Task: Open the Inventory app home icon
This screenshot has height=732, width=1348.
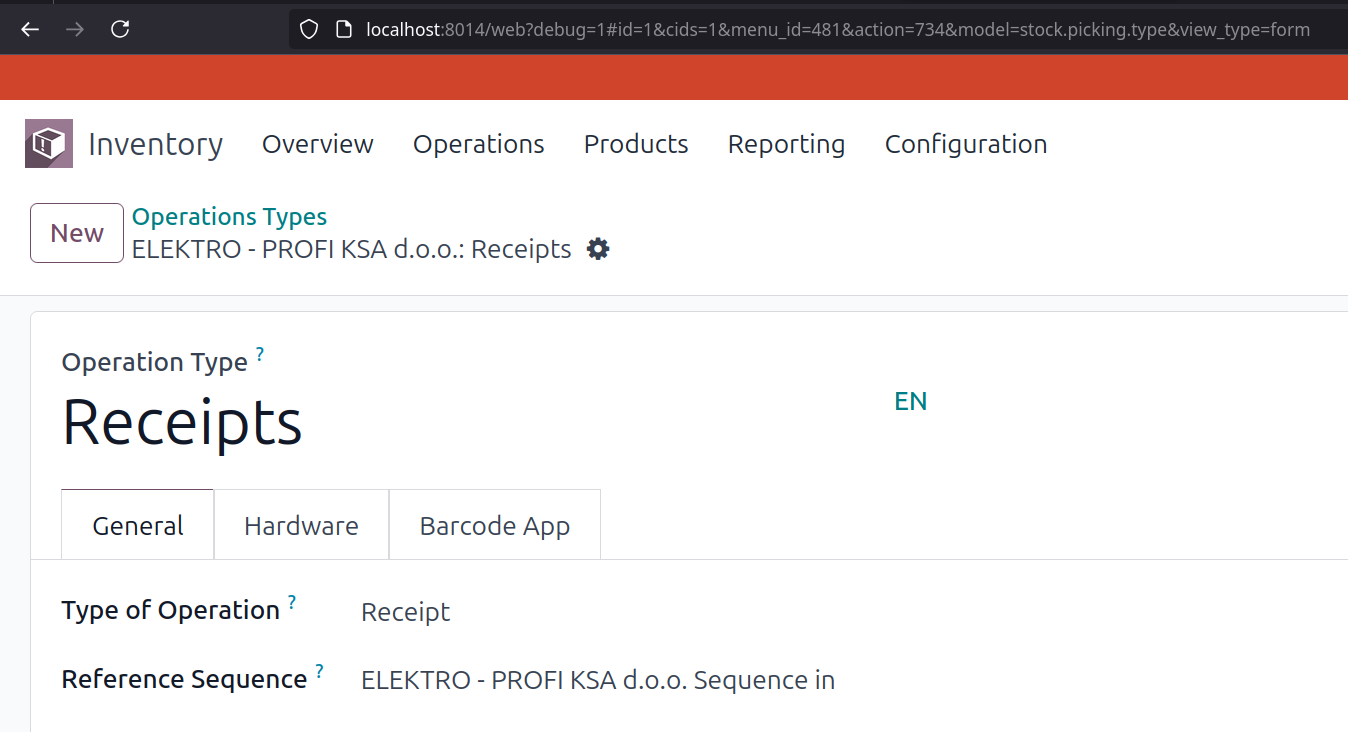Action: click(x=49, y=144)
